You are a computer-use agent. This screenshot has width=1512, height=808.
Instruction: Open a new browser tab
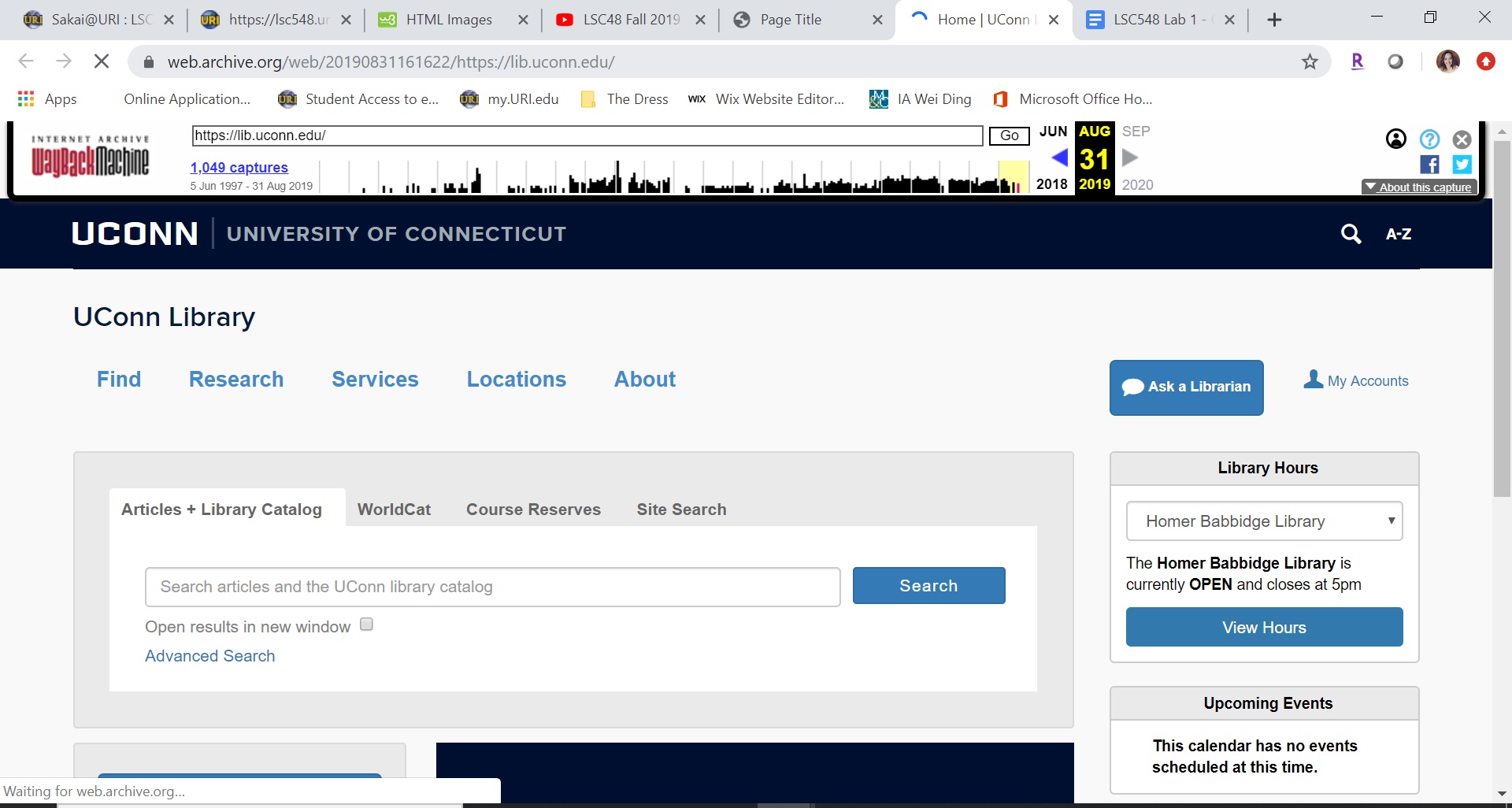click(x=1275, y=20)
